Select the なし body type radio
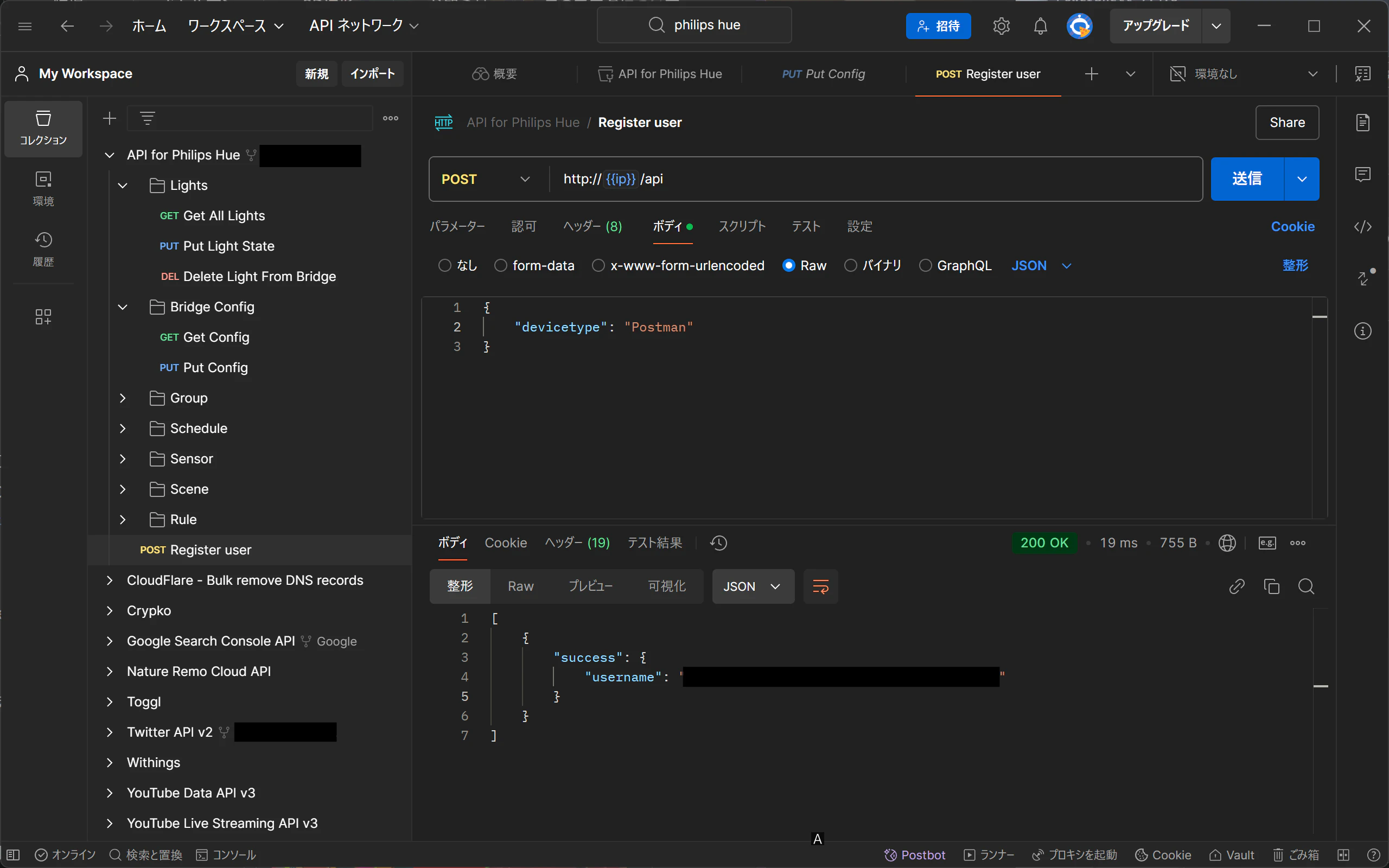Viewport: 1389px width, 868px height. point(445,265)
